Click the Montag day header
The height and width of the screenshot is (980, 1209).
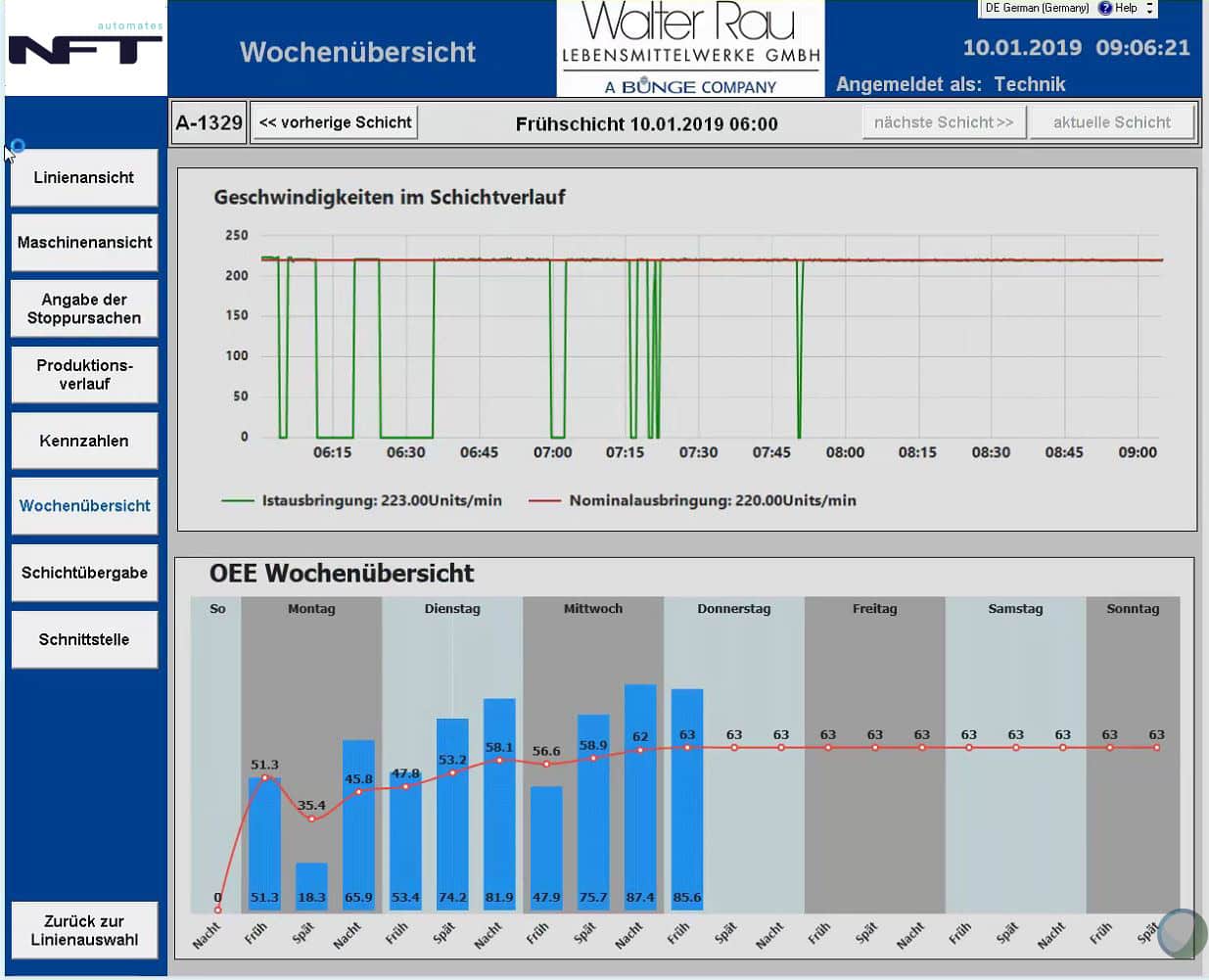311,609
